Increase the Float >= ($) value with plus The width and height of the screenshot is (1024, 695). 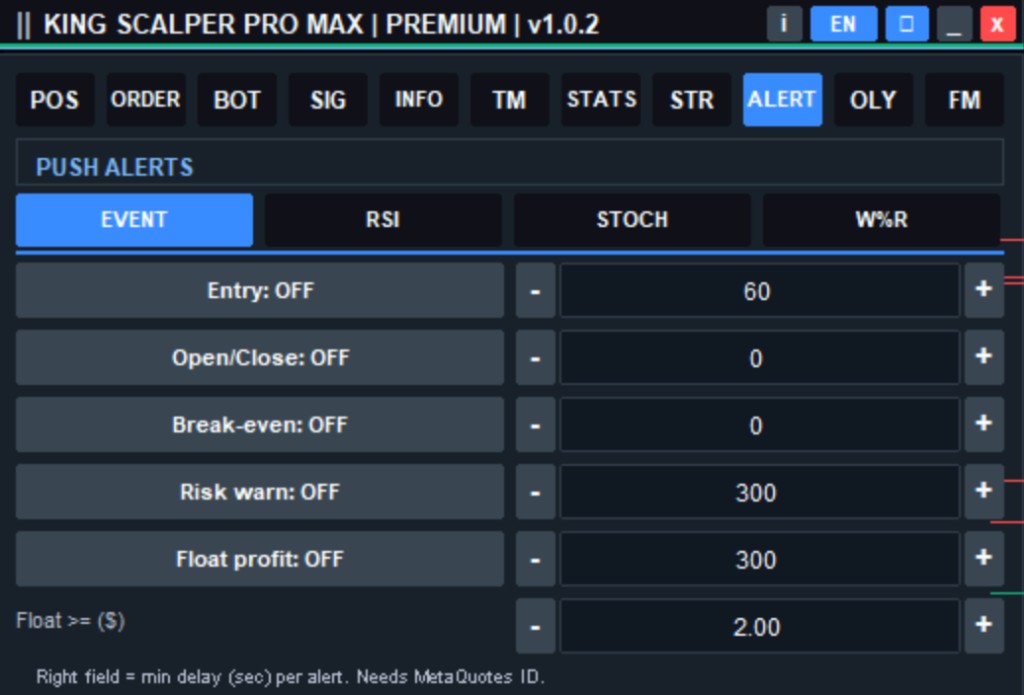984,626
